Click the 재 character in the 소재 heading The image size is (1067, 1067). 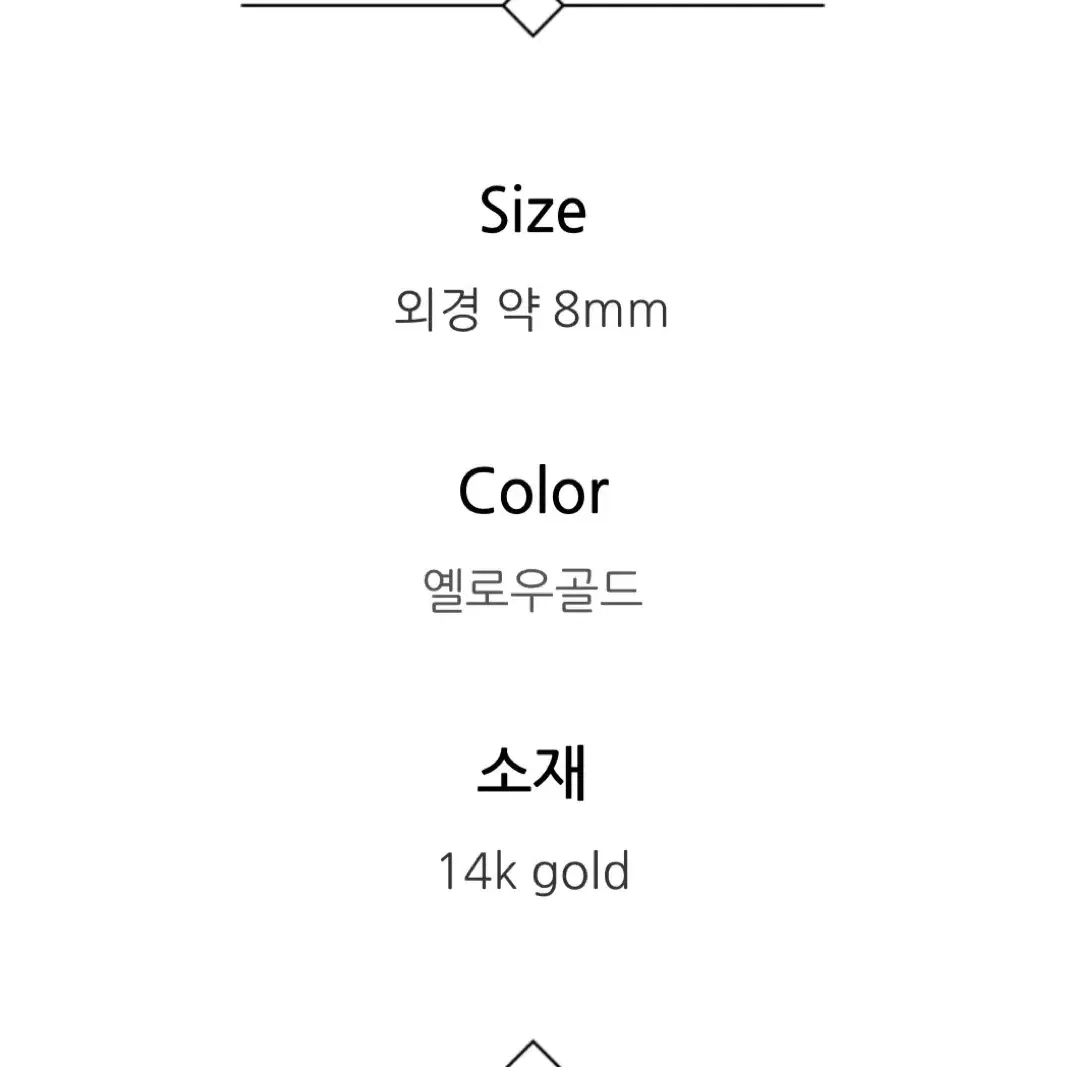[561, 773]
